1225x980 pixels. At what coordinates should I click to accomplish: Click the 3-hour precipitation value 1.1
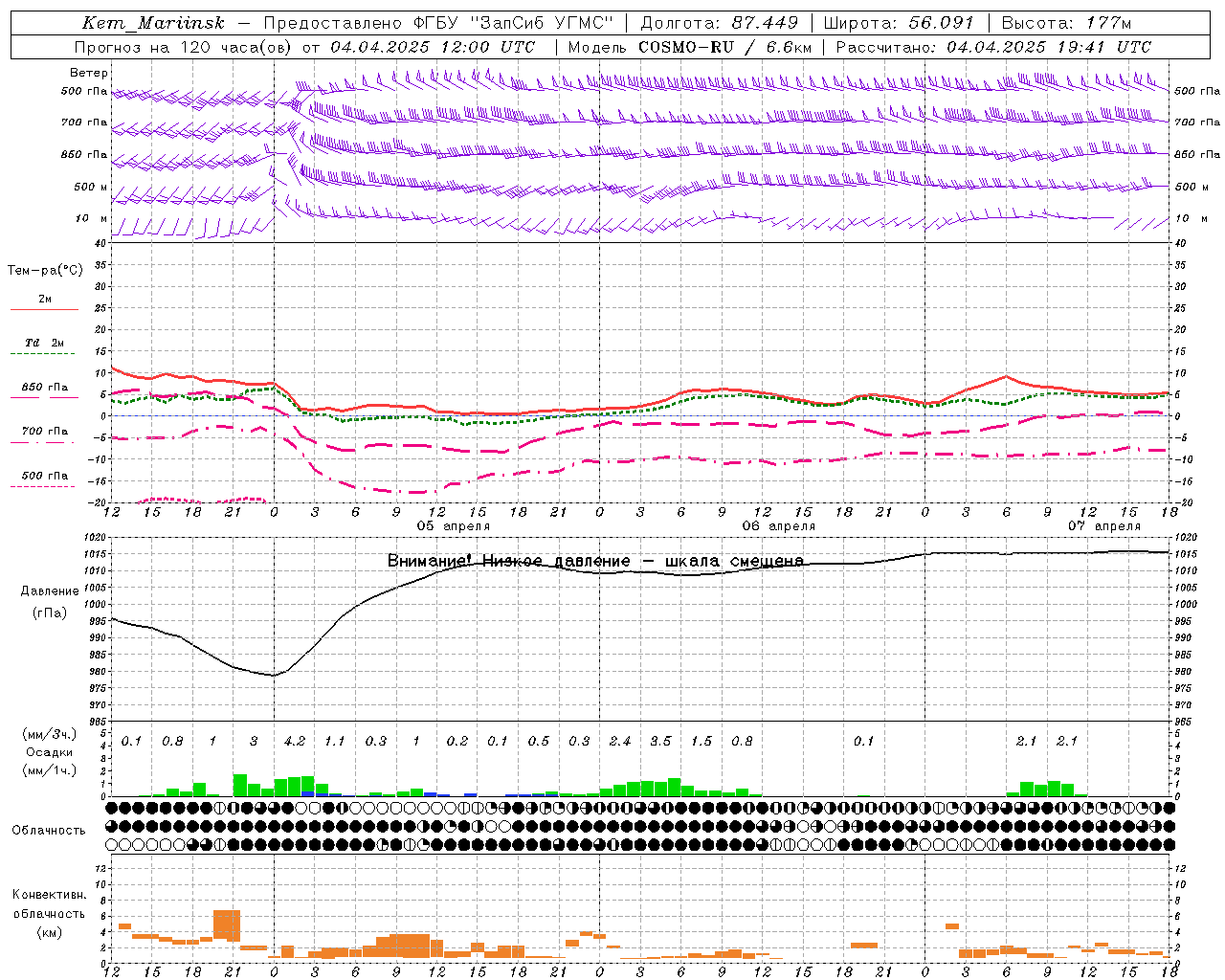pos(334,741)
